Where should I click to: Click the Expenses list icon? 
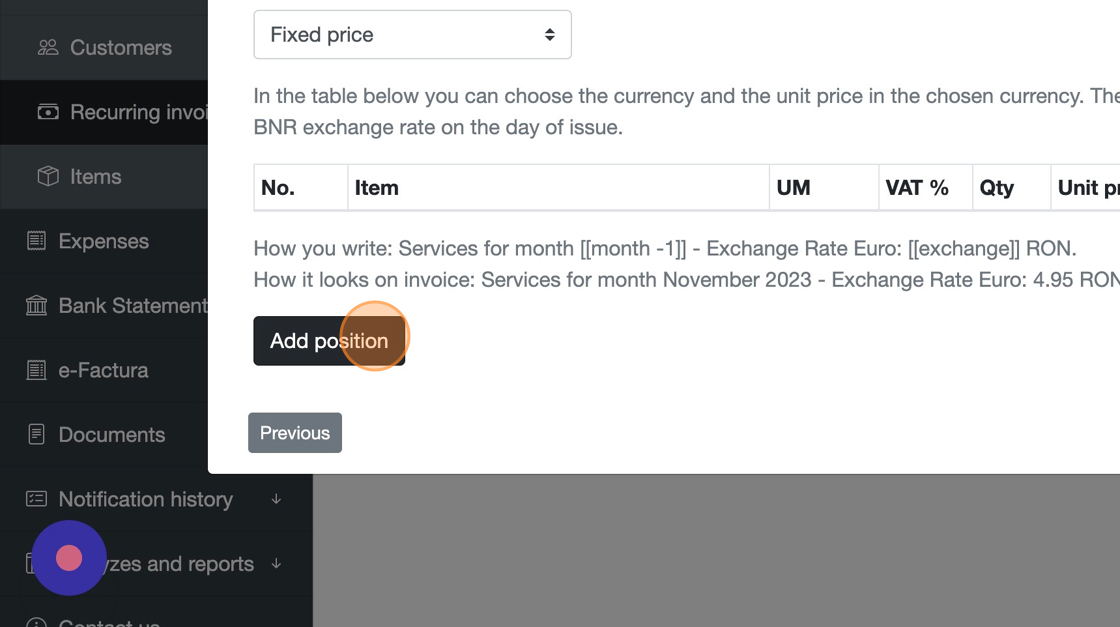click(36, 241)
